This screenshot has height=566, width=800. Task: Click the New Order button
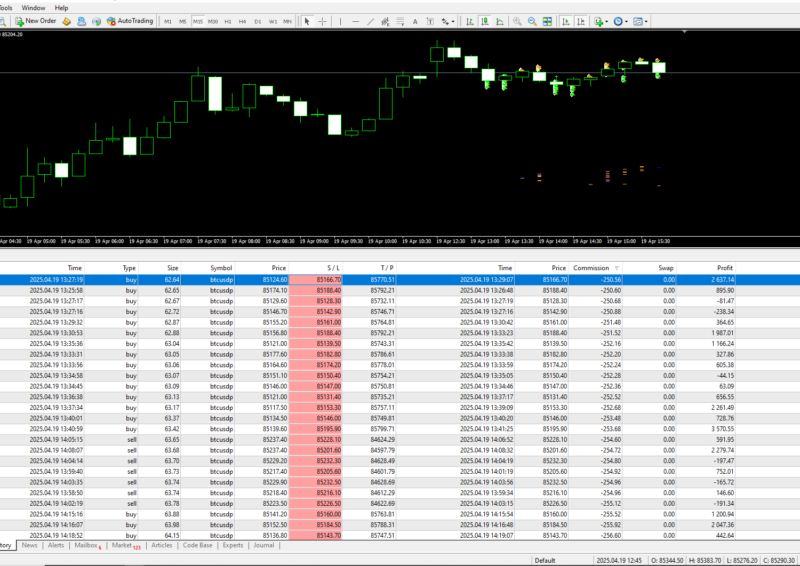[36, 20]
